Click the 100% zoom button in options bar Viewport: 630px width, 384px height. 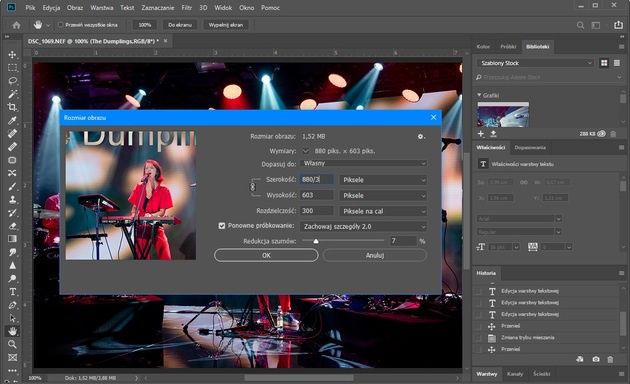pos(145,25)
